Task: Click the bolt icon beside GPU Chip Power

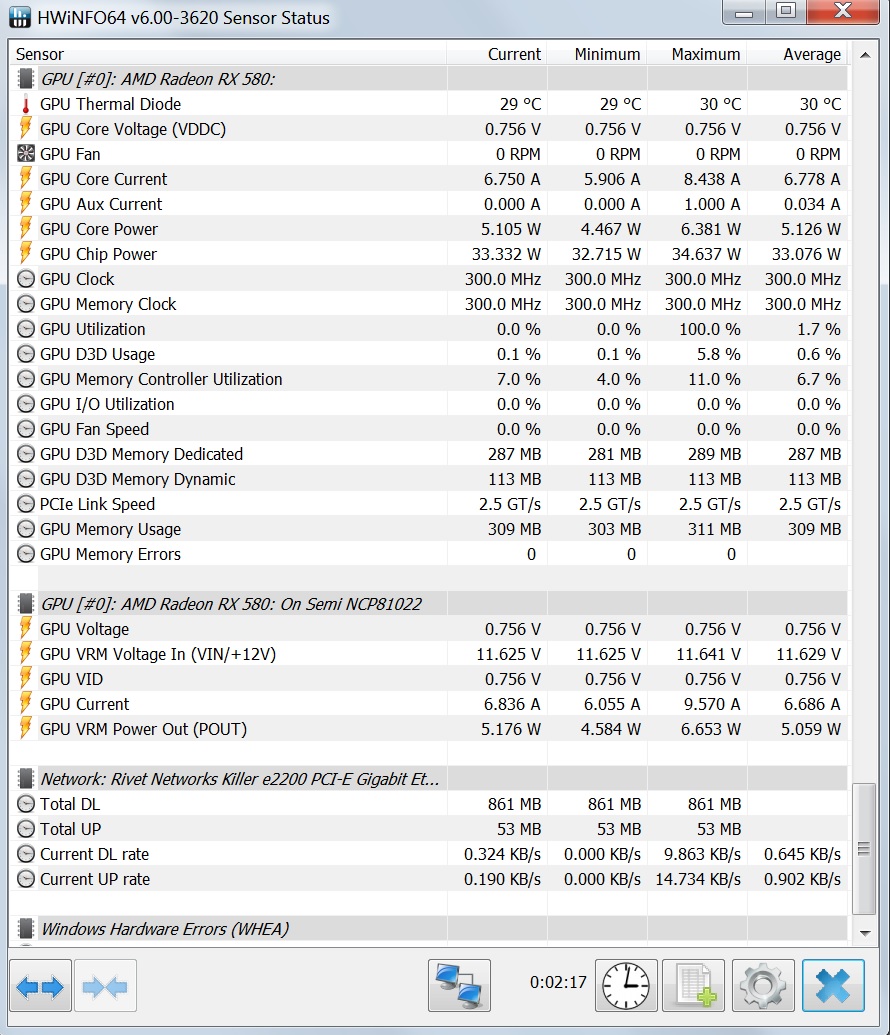Action: (x=25, y=254)
